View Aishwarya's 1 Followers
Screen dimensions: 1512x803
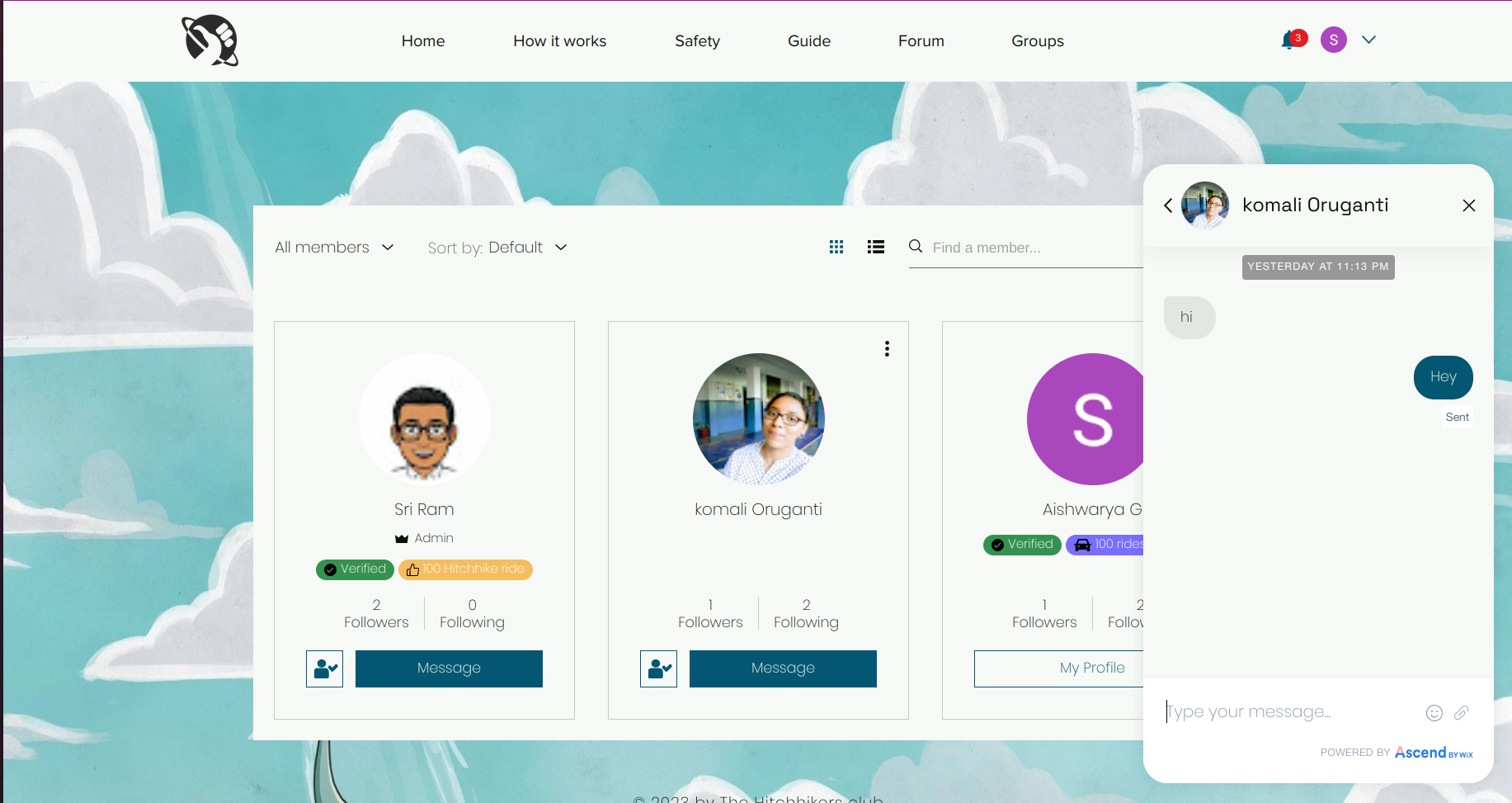point(1044,613)
